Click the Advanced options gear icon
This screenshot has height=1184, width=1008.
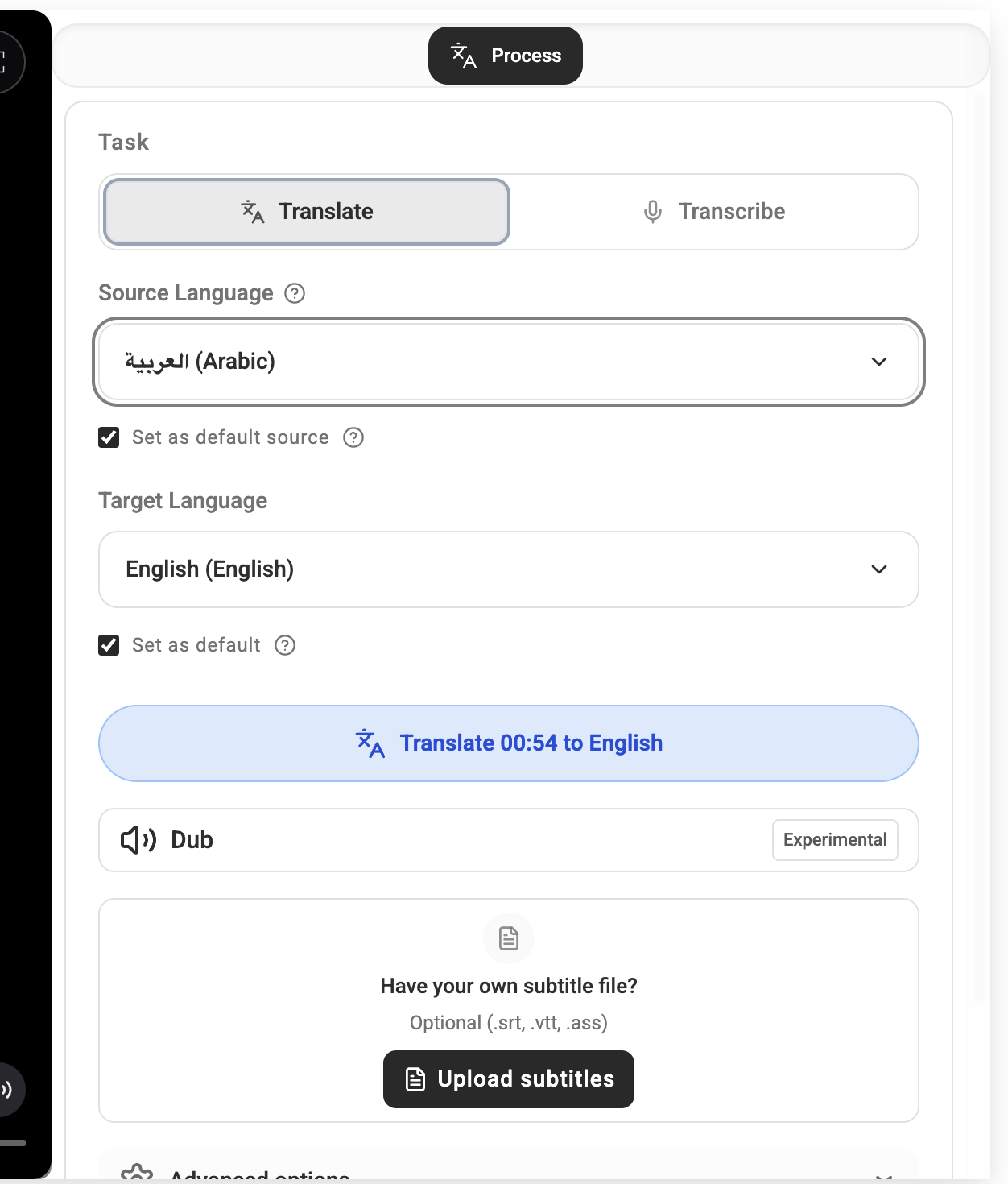(x=137, y=1174)
